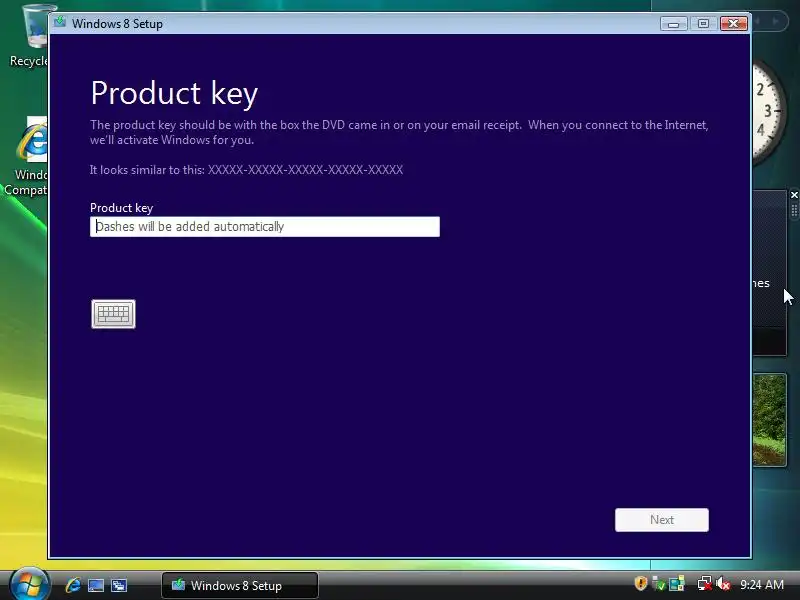
Task: Click the sidebar clock gadget
Action: [x=768, y=111]
